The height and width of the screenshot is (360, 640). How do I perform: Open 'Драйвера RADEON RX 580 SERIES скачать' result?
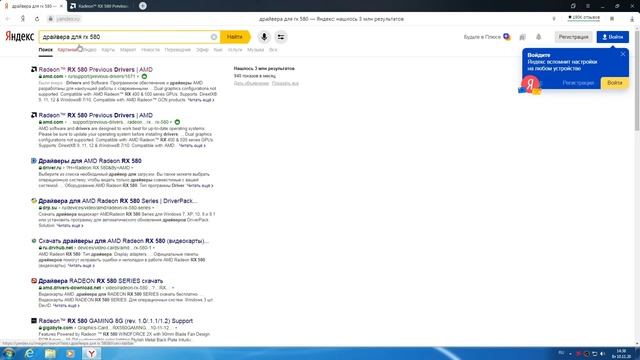100,281
